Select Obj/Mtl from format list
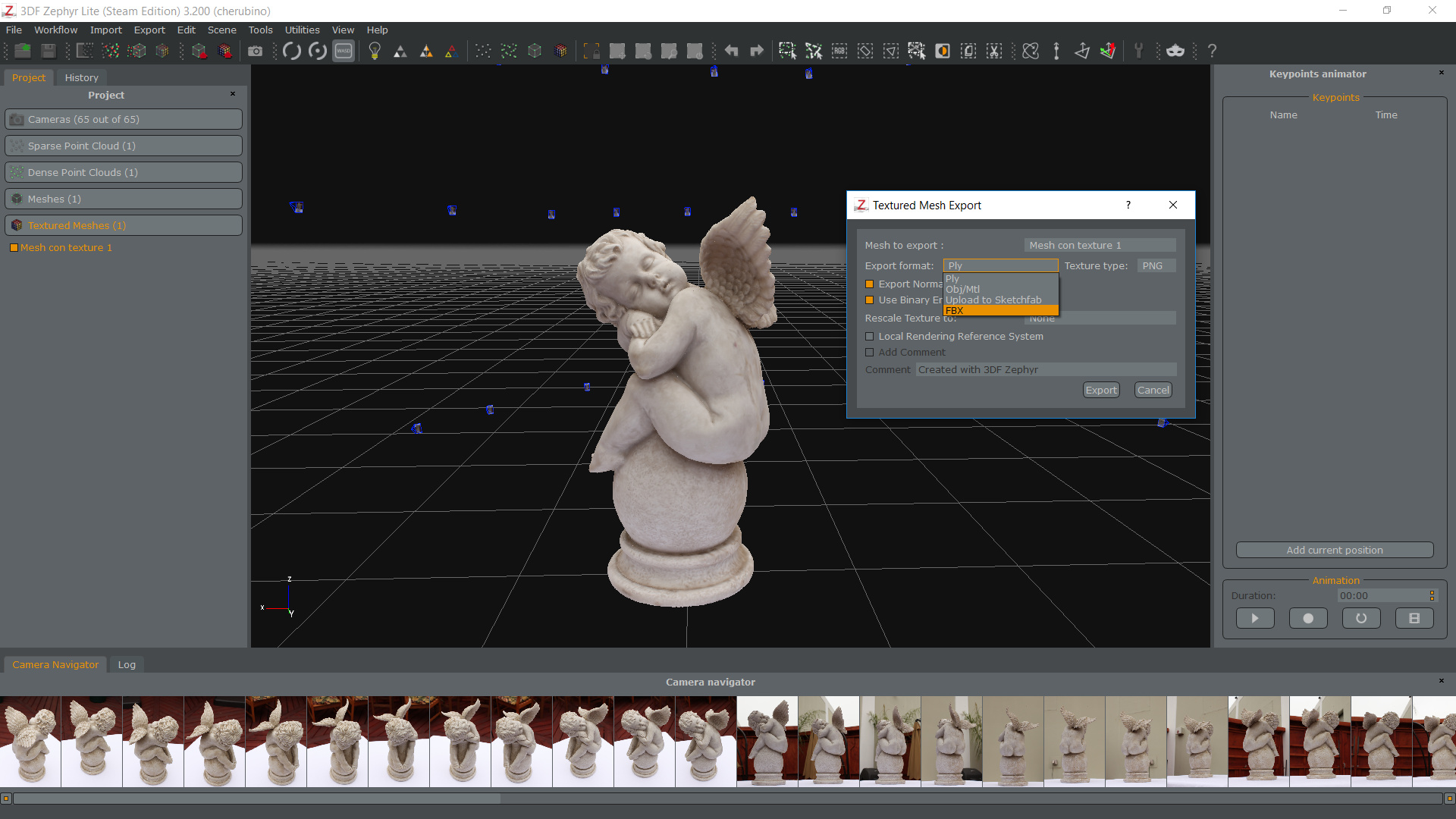The width and height of the screenshot is (1456, 819). [x=963, y=289]
